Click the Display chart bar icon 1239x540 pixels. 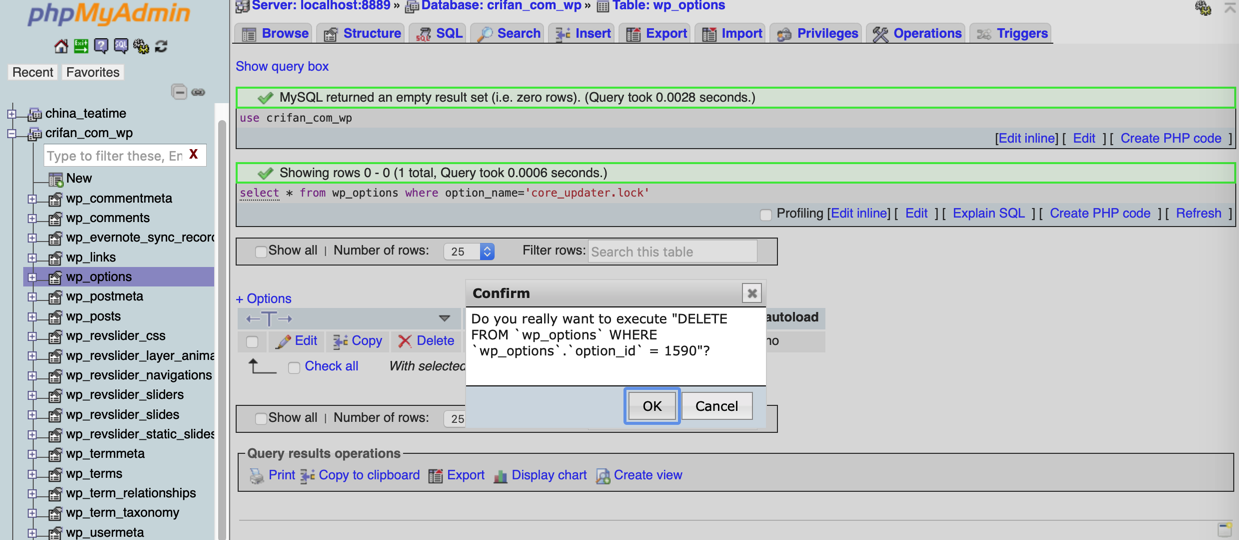[500, 476]
